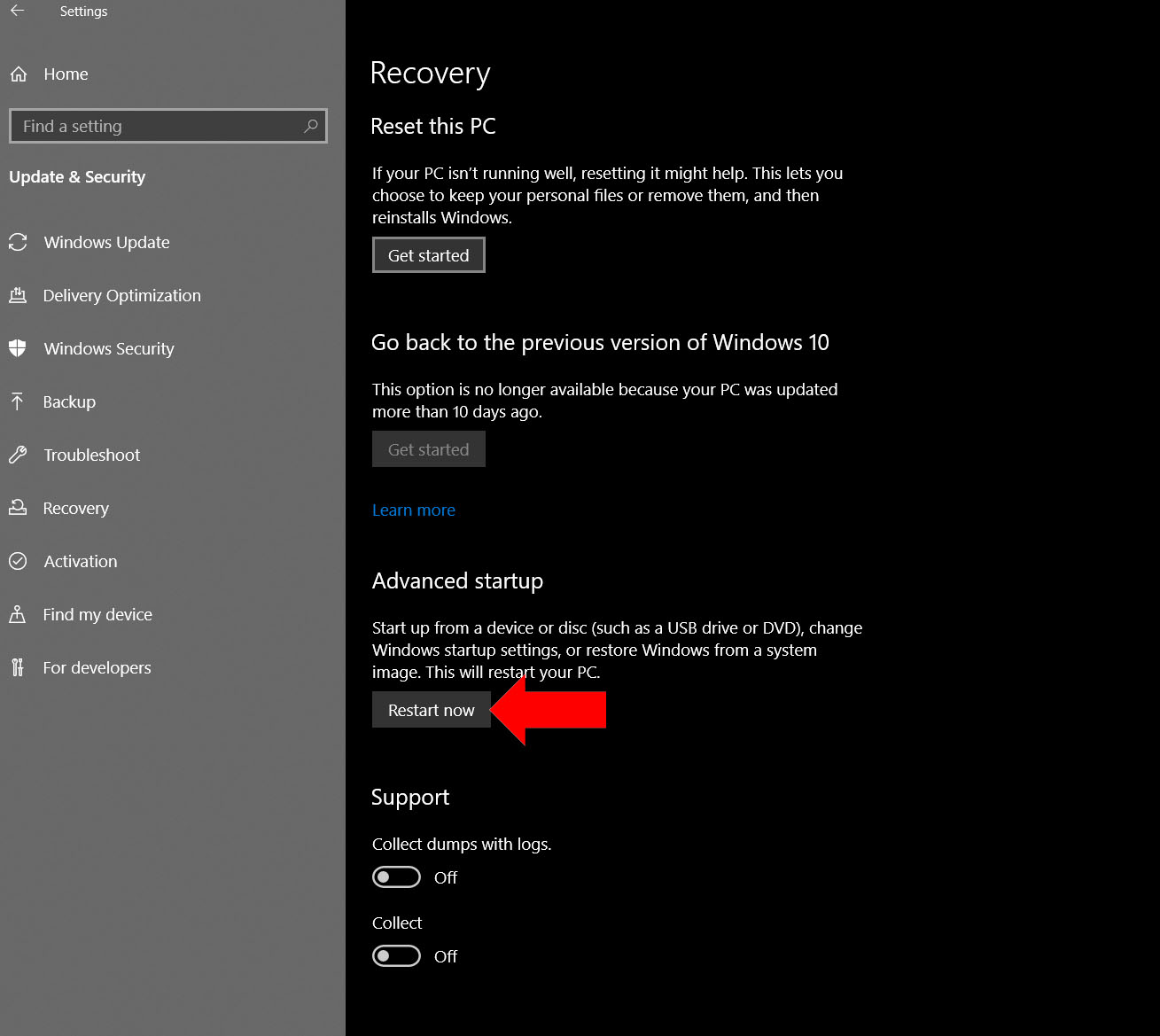The image size is (1160, 1036).
Task: Open the Home settings page
Action: tap(66, 74)
